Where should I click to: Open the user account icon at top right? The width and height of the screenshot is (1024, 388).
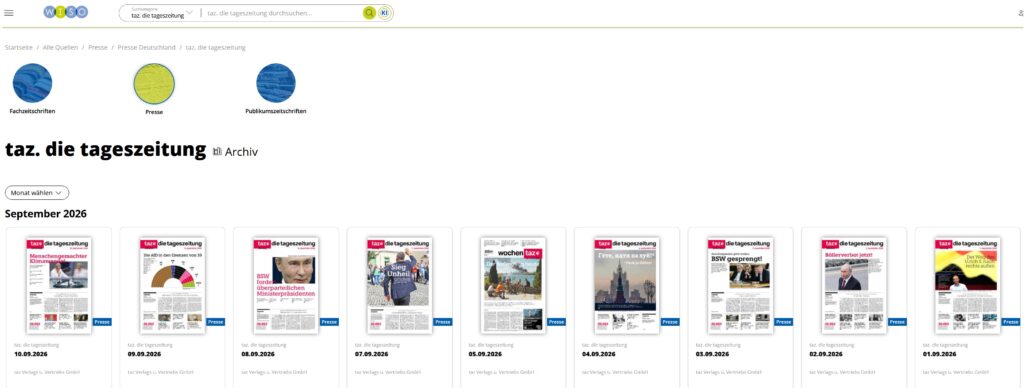point(1021,12)
